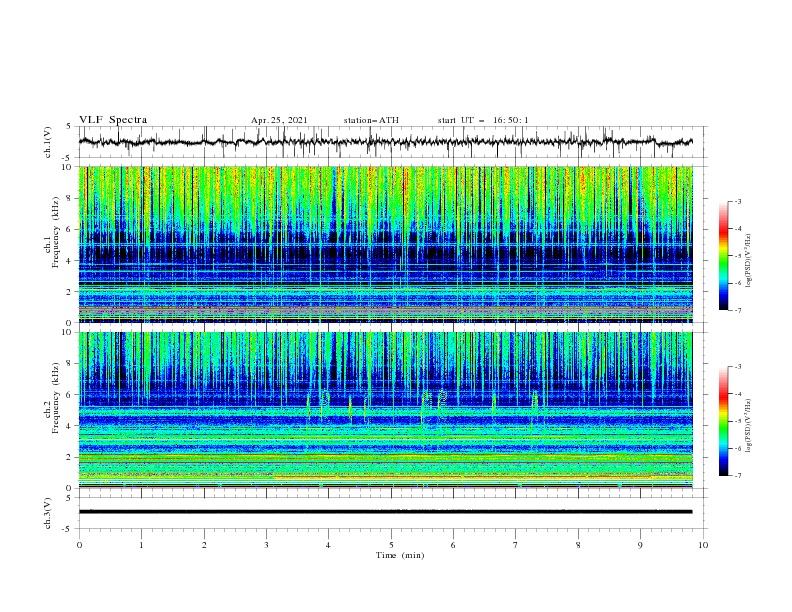Viewport: 792px width, 612px height.
Task: Click the upper log(PSD) colorbar label
Action: [x=749, y=261]
